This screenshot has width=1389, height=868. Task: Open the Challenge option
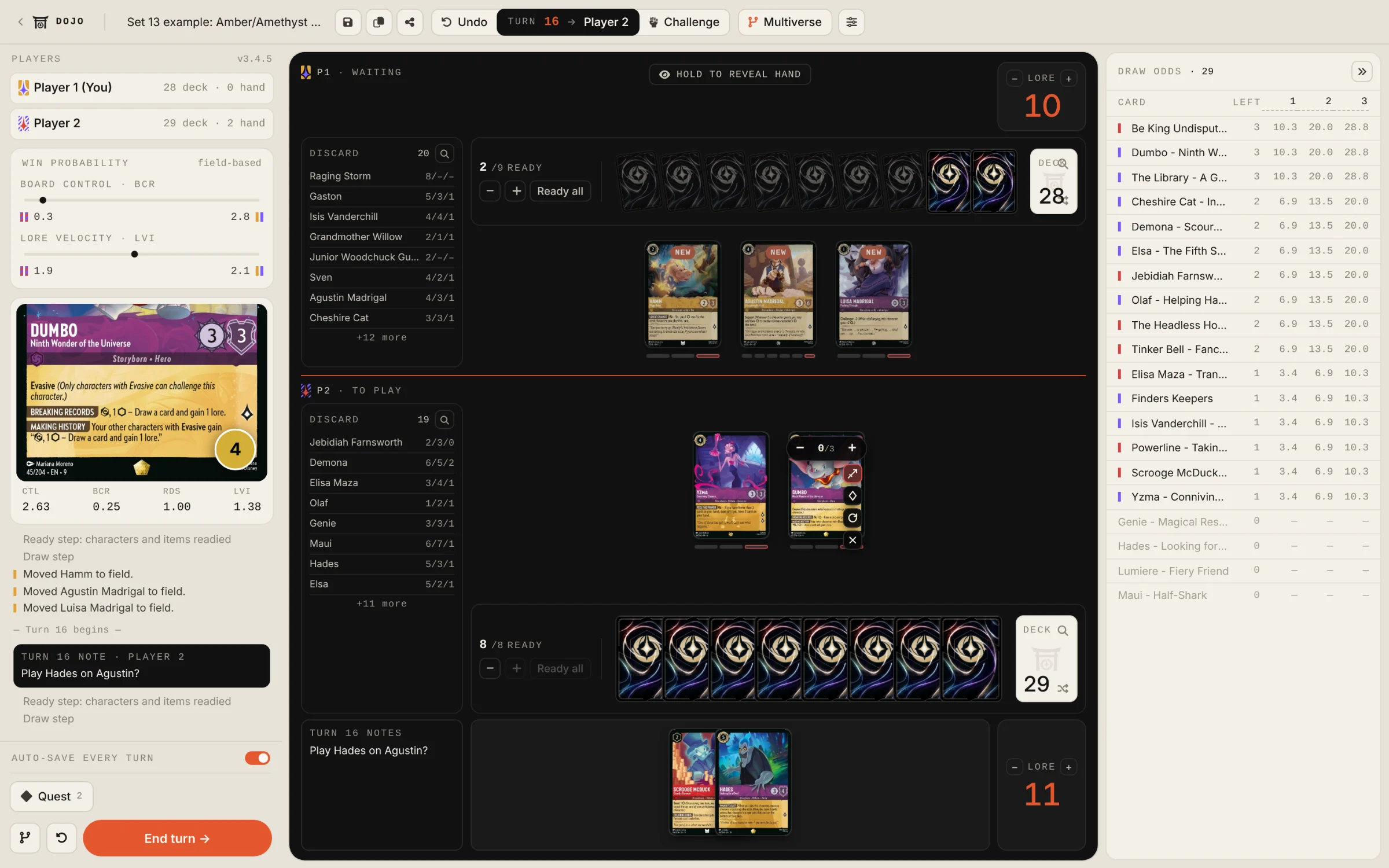[x=684, y=22]
